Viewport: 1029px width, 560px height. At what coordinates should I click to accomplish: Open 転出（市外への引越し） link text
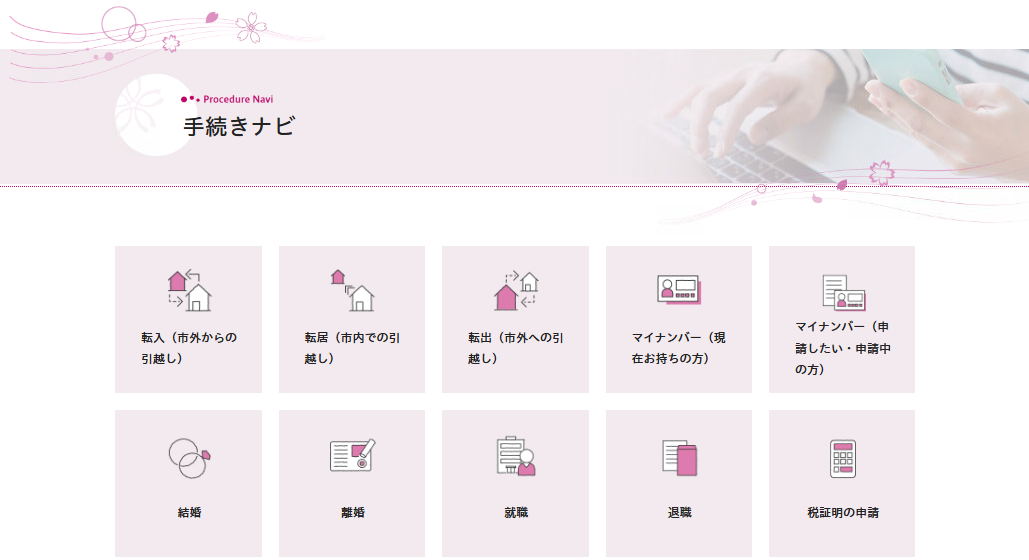pos(516,348)
